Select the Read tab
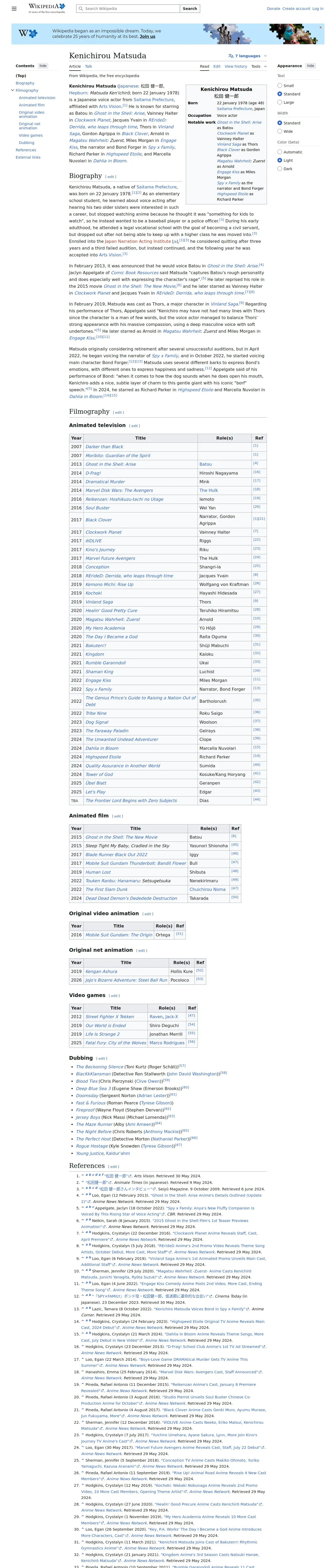The height and width of the screenshot is (1568, 336). tap(204, 66)
